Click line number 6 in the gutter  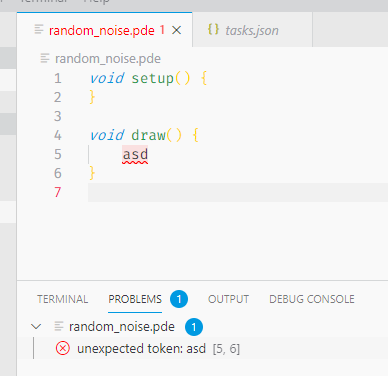point(58,173)
